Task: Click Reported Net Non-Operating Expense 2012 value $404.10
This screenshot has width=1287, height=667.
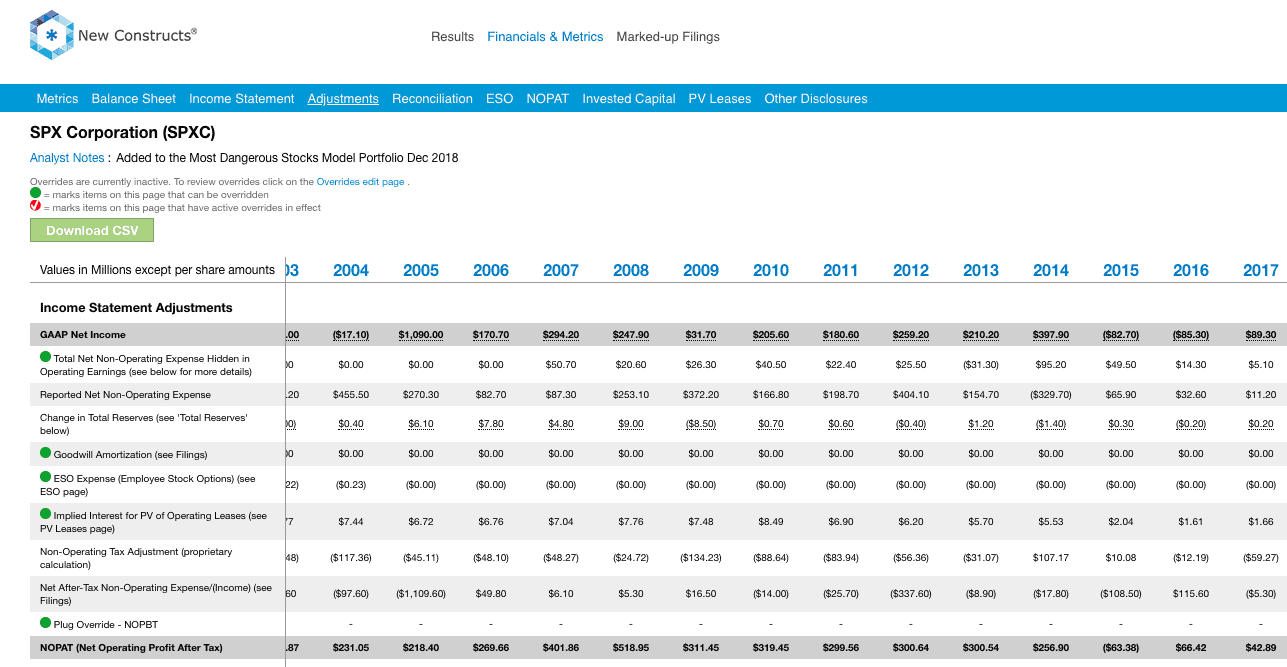Action: [911, 395]
